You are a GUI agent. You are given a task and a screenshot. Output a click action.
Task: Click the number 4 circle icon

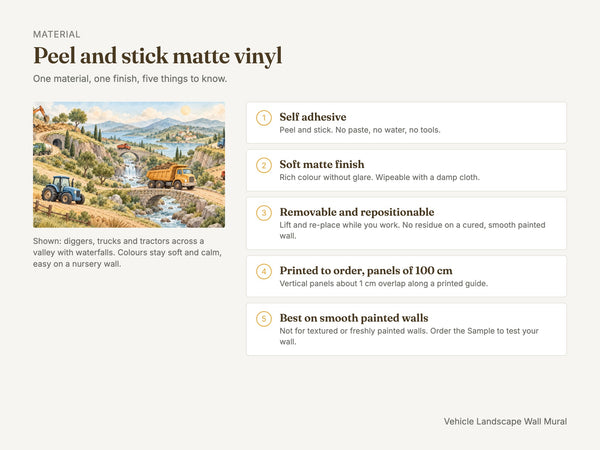tap(264, 271)
